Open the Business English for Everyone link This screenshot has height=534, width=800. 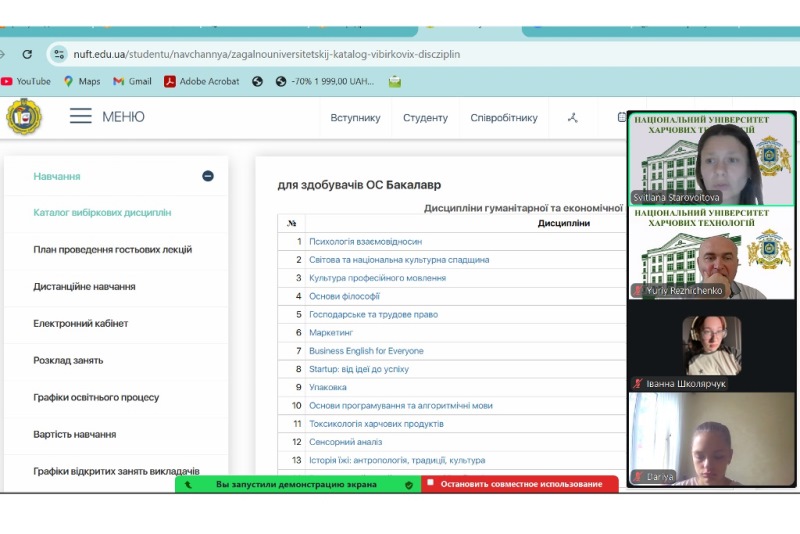coord(366,351)
